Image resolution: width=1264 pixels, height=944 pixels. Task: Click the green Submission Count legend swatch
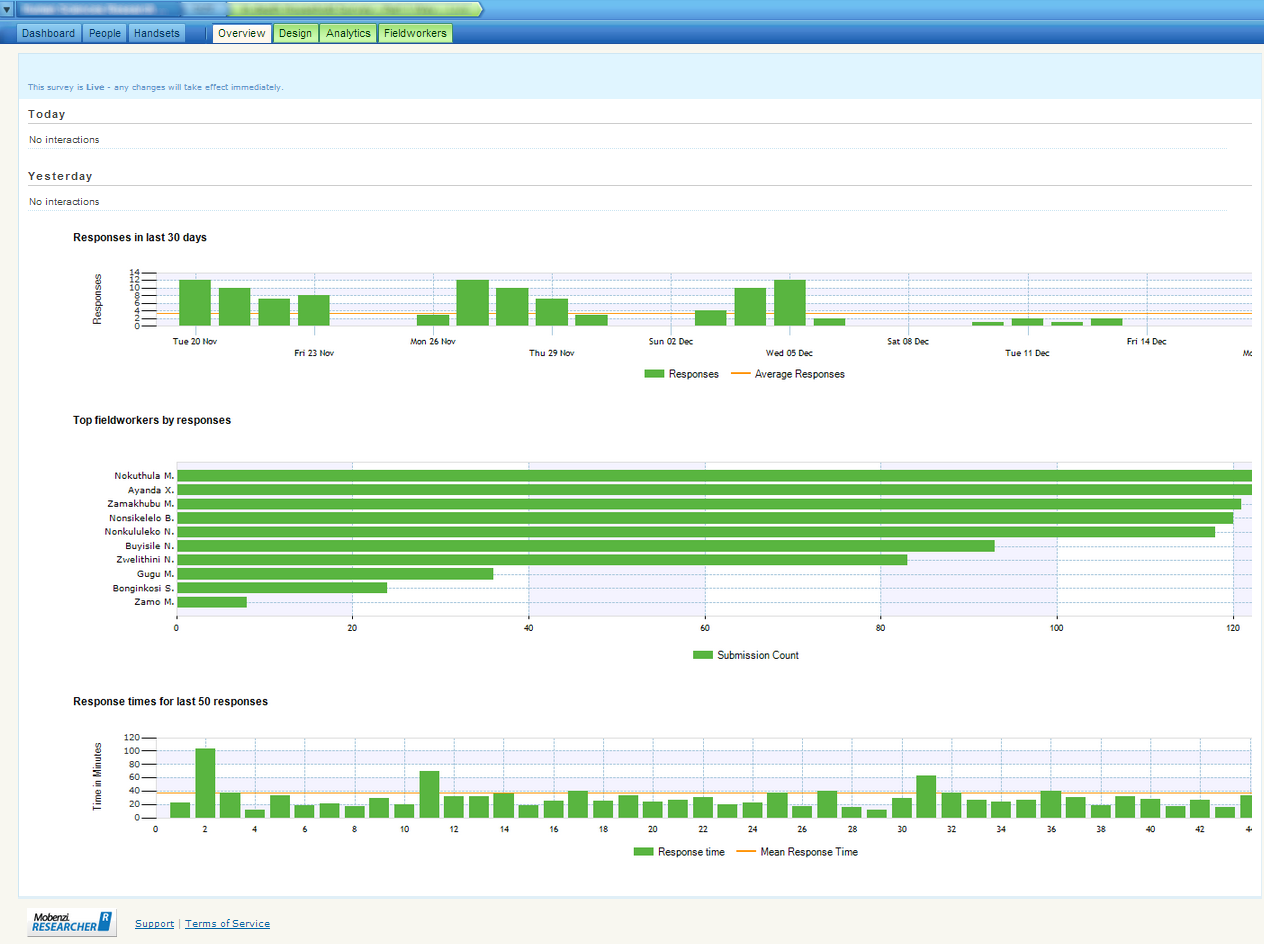tap(703, 655)
